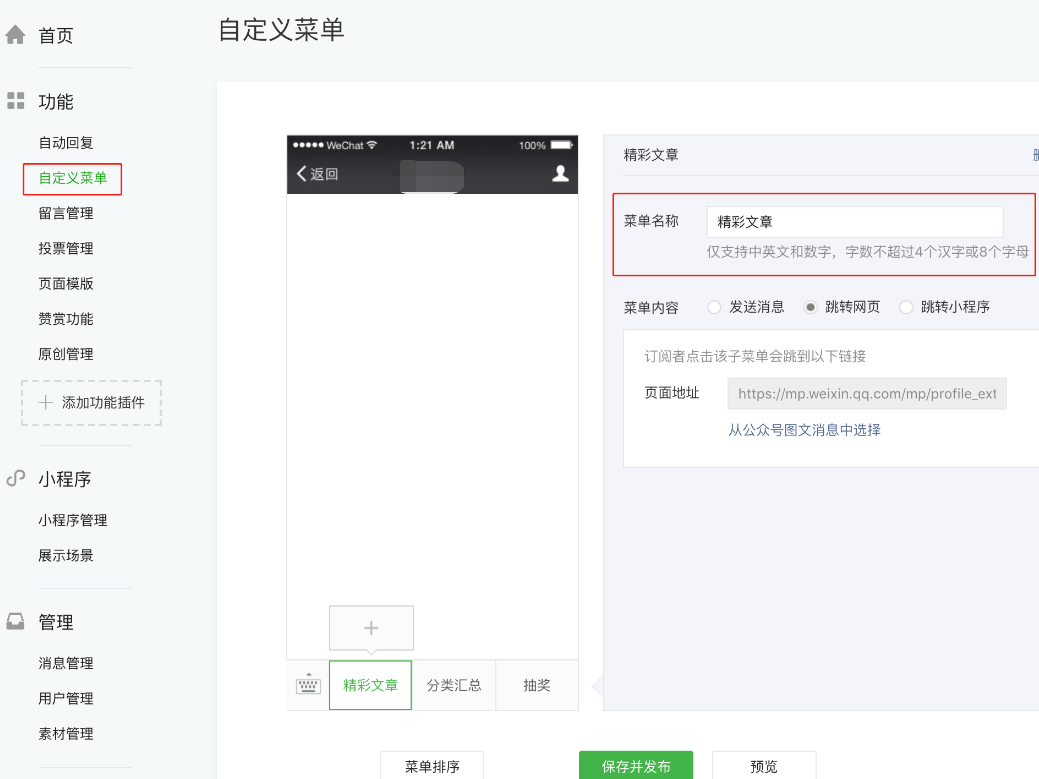Click the grid icon beside 功能
The height and width of the screenshot is (779, 1039).
click(15, 101)
